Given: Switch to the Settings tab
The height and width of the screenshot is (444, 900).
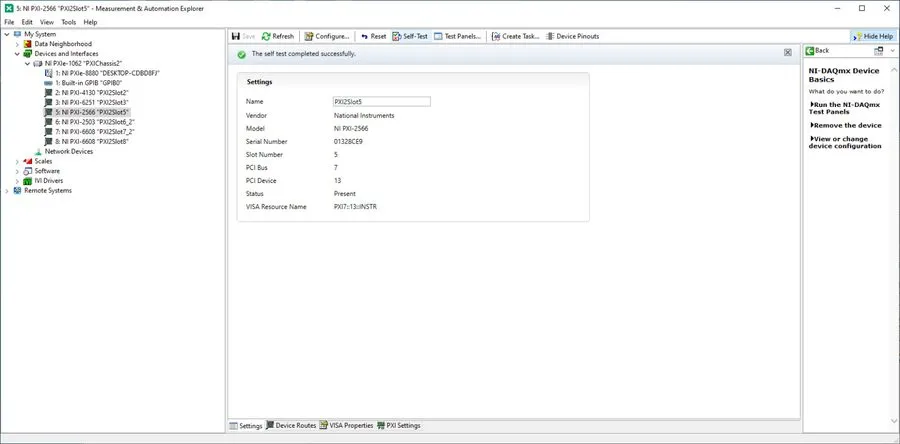Looking at the screenshot, I should click(246, 426).
